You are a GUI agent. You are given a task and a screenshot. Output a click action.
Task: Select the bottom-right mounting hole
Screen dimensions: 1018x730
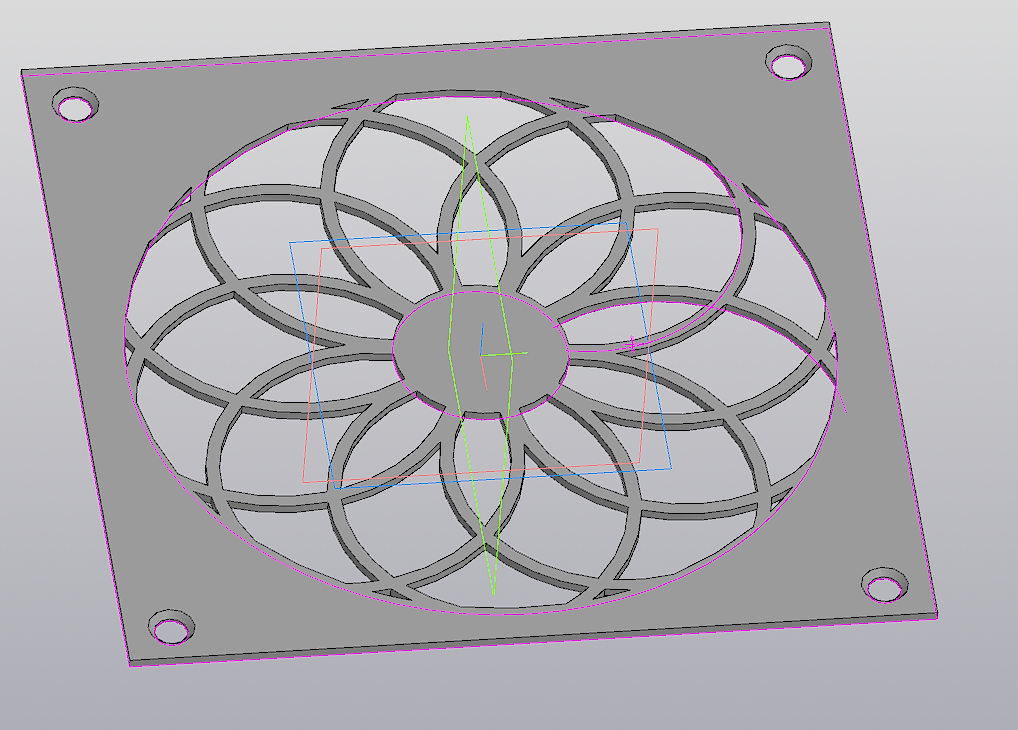coord(885,585)
